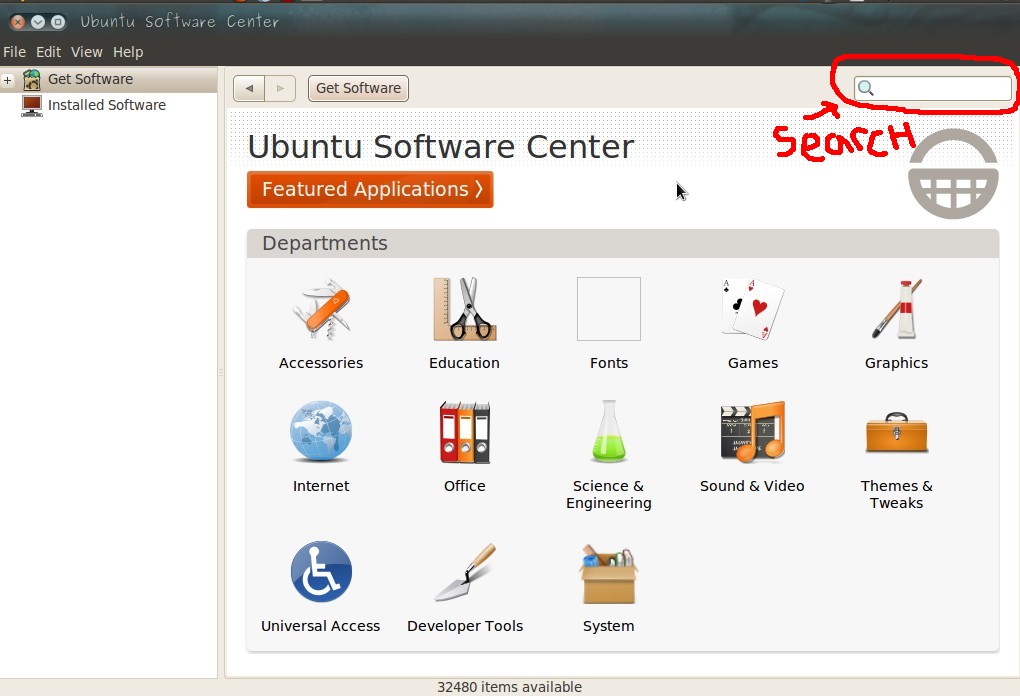Image resolution: width=1020 pixels, height=696 pixels.
Task: Select Installed Software in the sidebar
Action: click(109, 105)
